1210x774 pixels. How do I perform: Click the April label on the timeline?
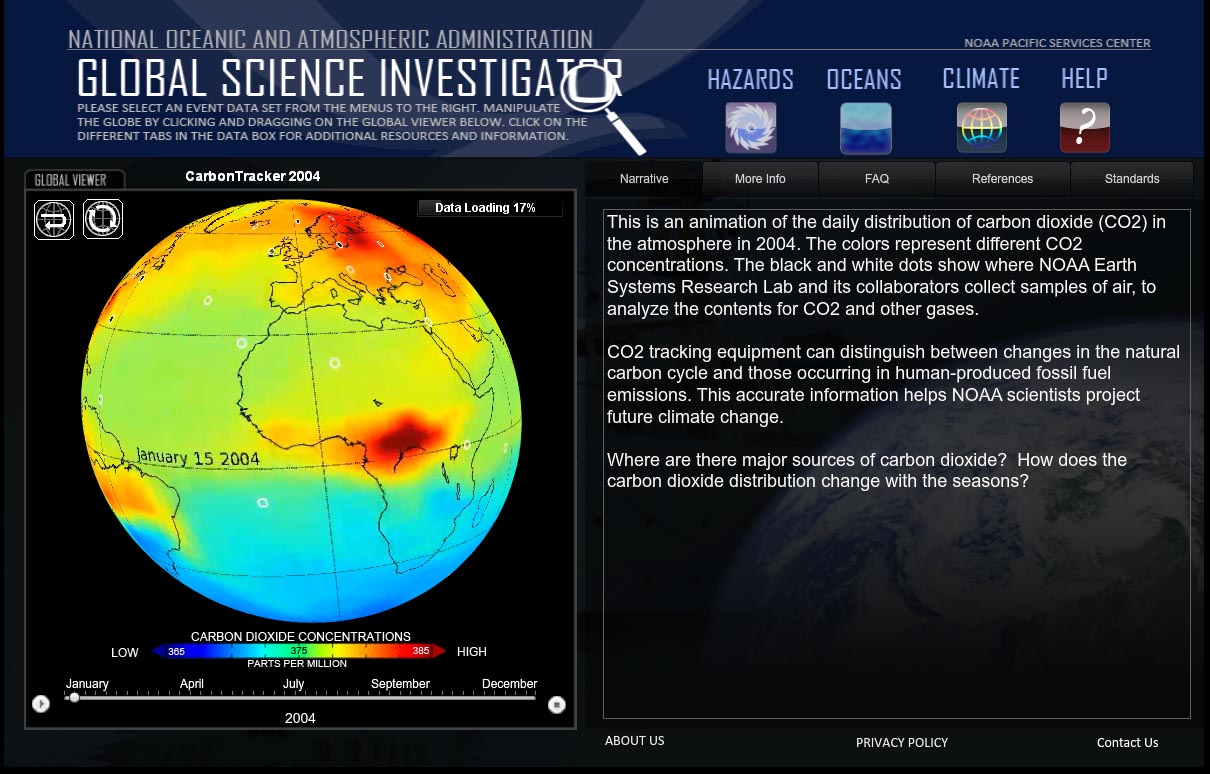[x=192, y=684]
